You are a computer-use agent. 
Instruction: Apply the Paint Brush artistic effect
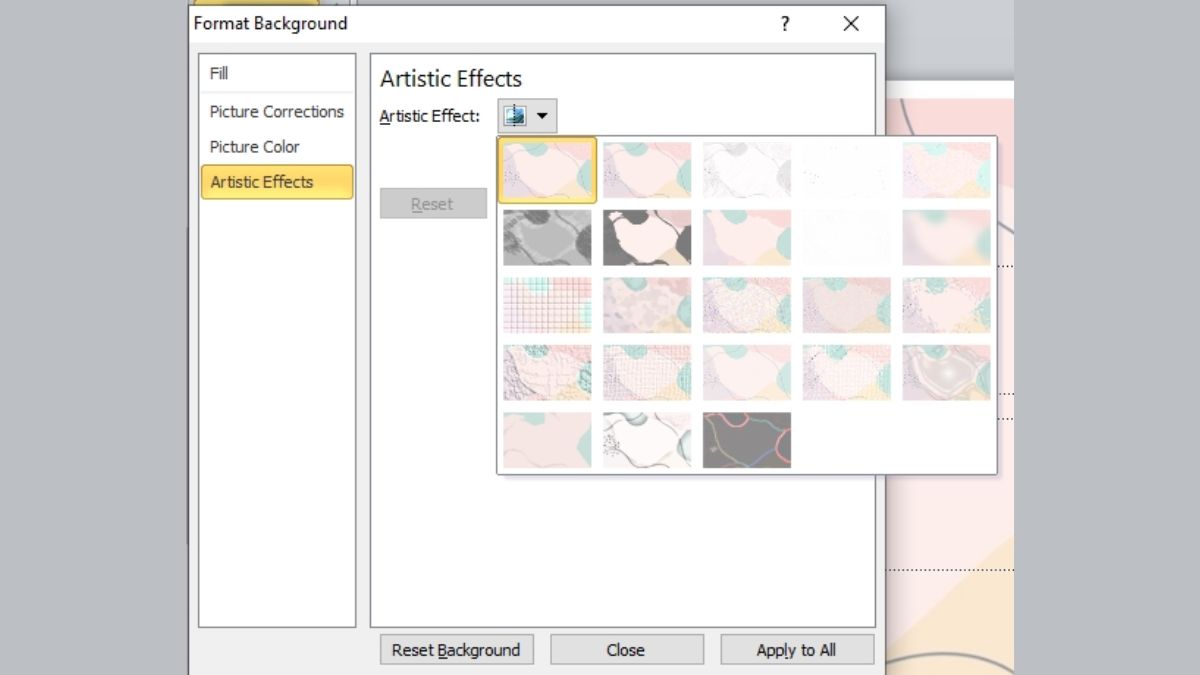[x=747, y=238]
